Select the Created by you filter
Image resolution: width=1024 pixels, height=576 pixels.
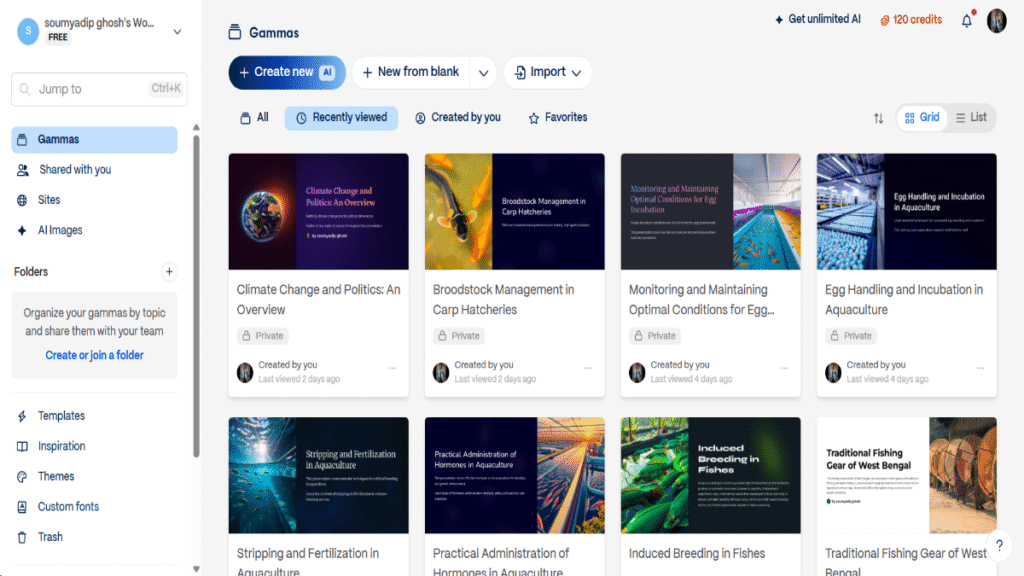[458, 118]
